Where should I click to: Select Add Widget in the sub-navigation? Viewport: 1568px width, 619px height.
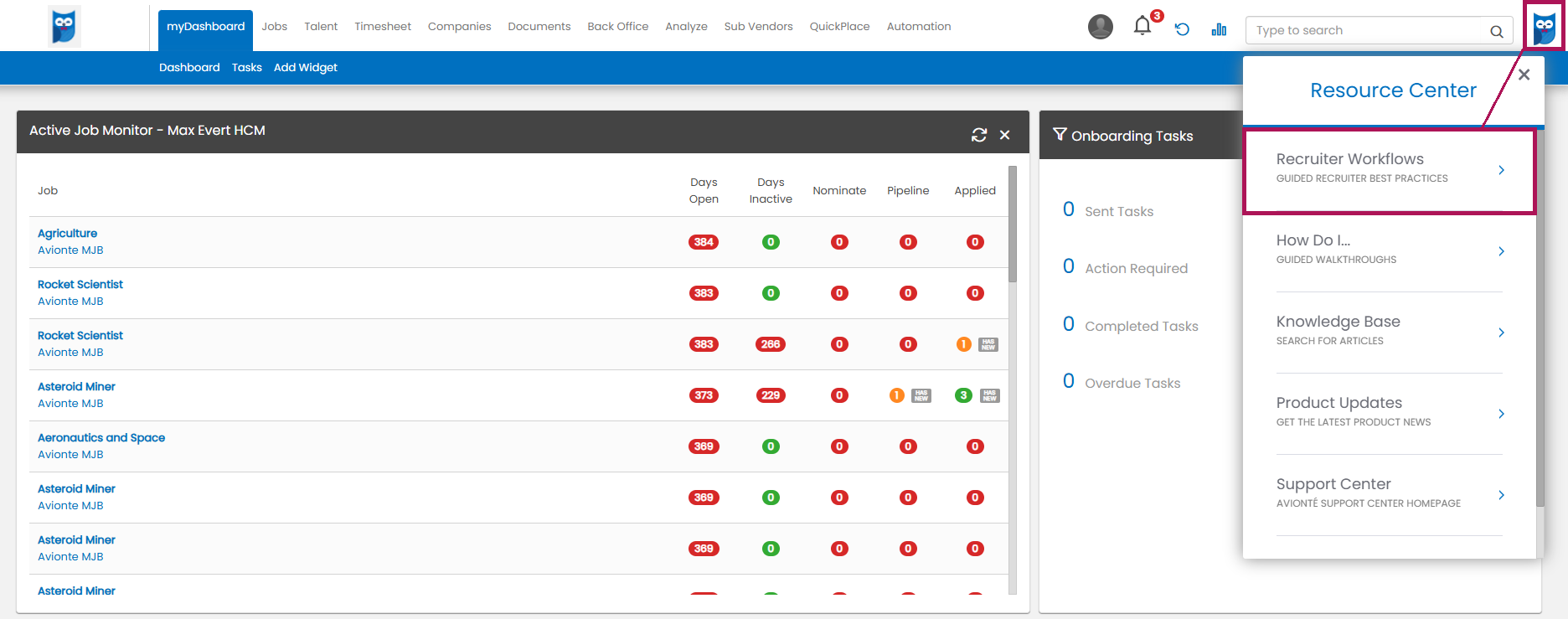coord(305,68)
